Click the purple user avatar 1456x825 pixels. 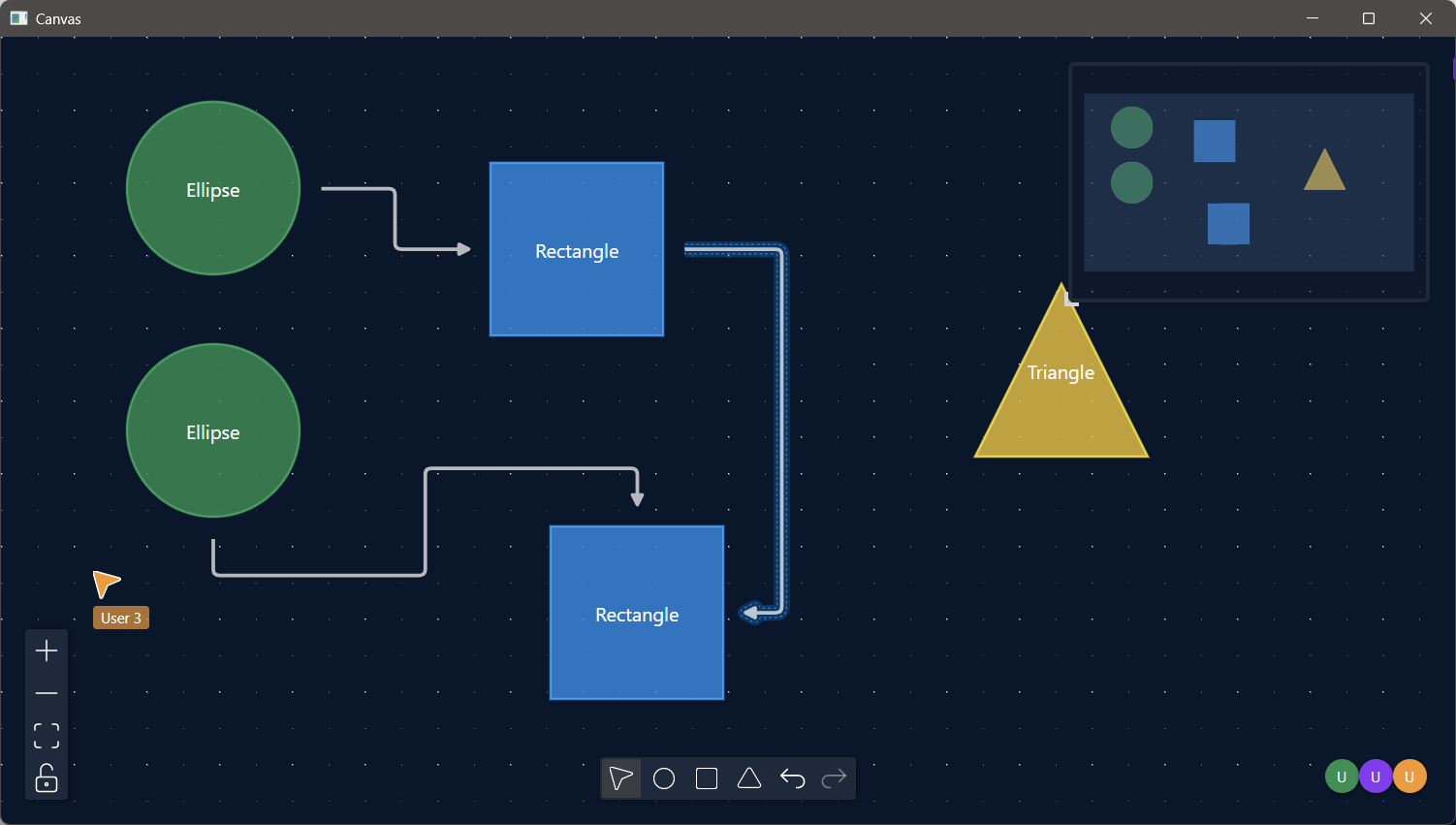(x=1376, y=777)
